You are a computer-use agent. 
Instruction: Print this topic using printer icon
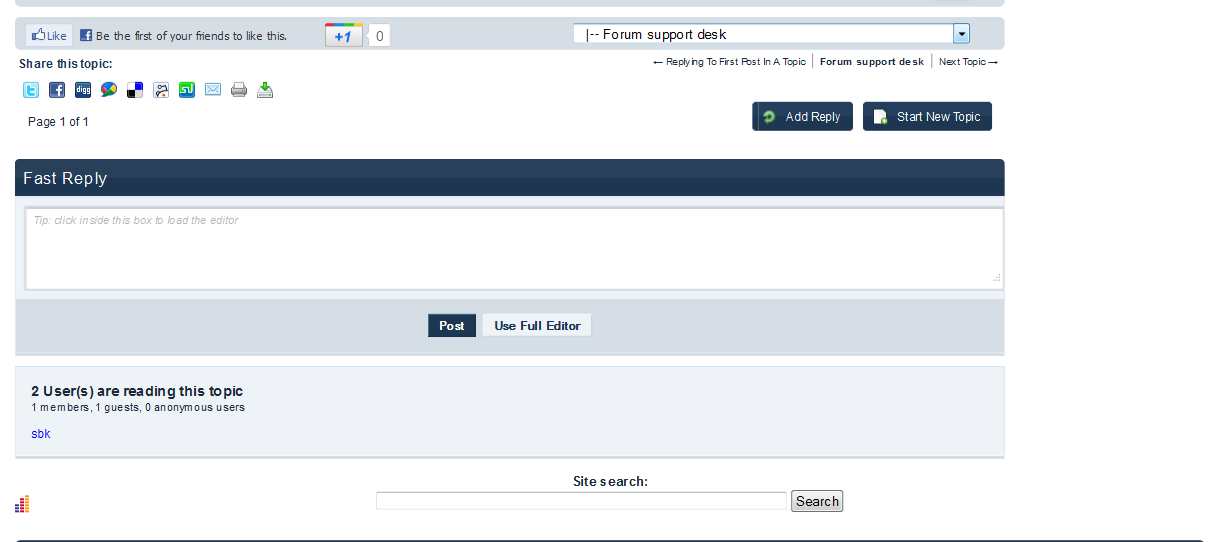239,90
